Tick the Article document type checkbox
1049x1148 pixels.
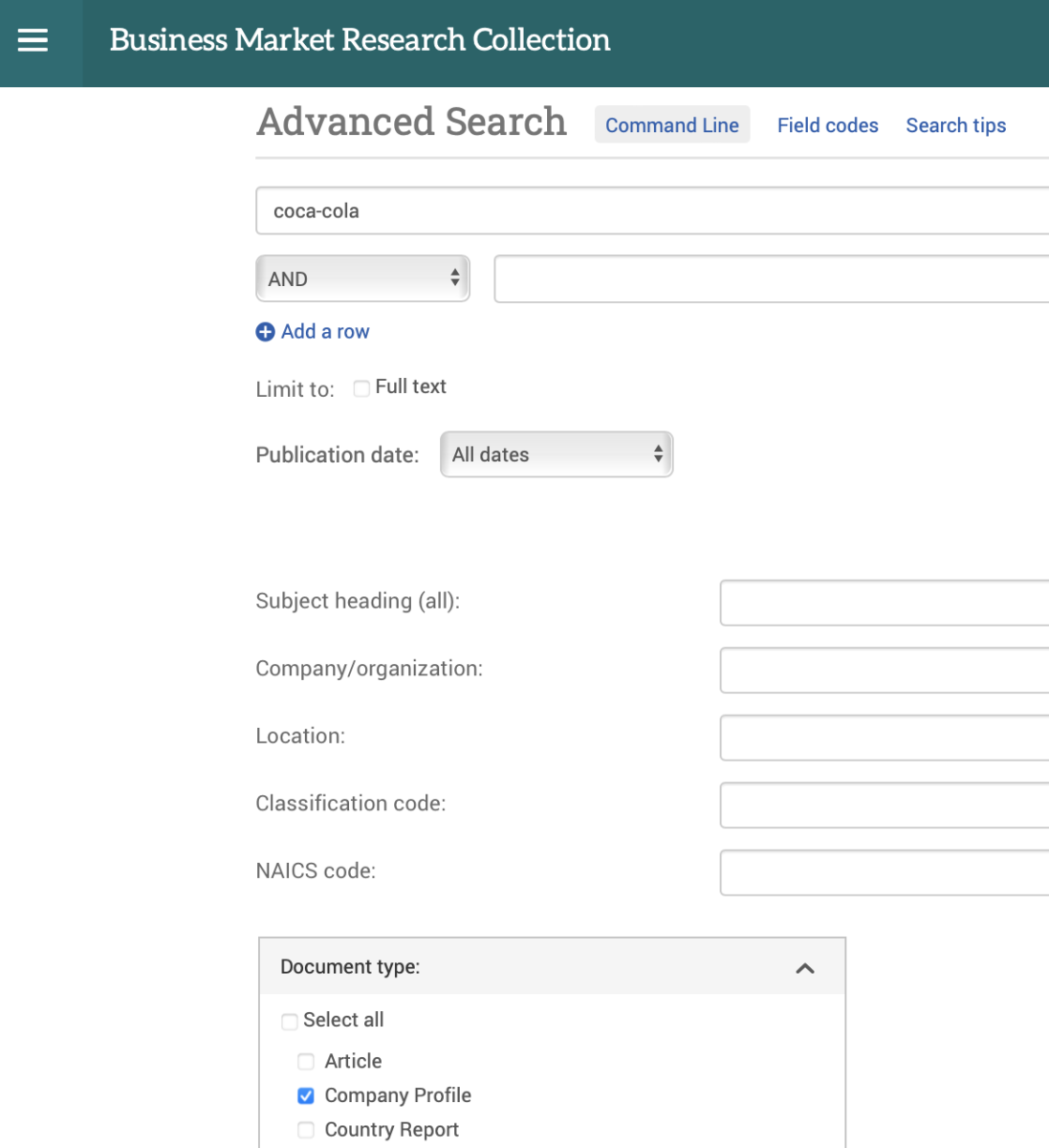[x=306, y=1061]
